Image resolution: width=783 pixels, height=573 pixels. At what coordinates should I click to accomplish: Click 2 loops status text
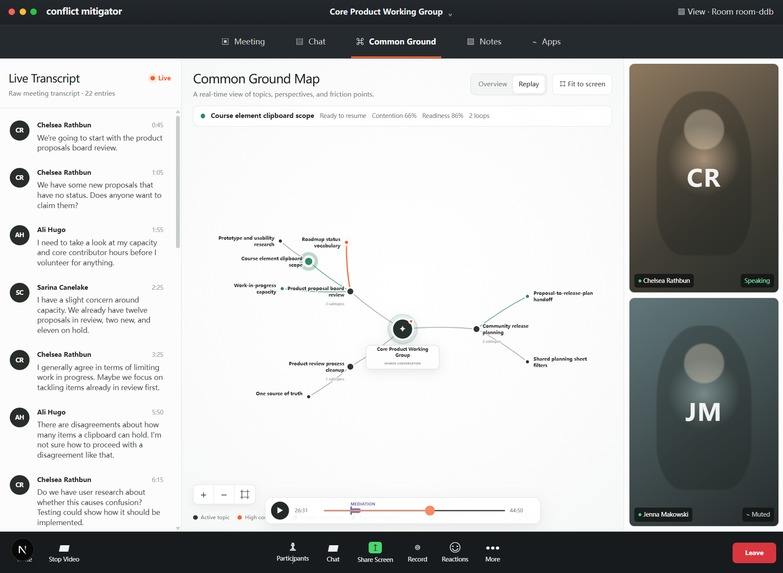click(x=479, y=115)
